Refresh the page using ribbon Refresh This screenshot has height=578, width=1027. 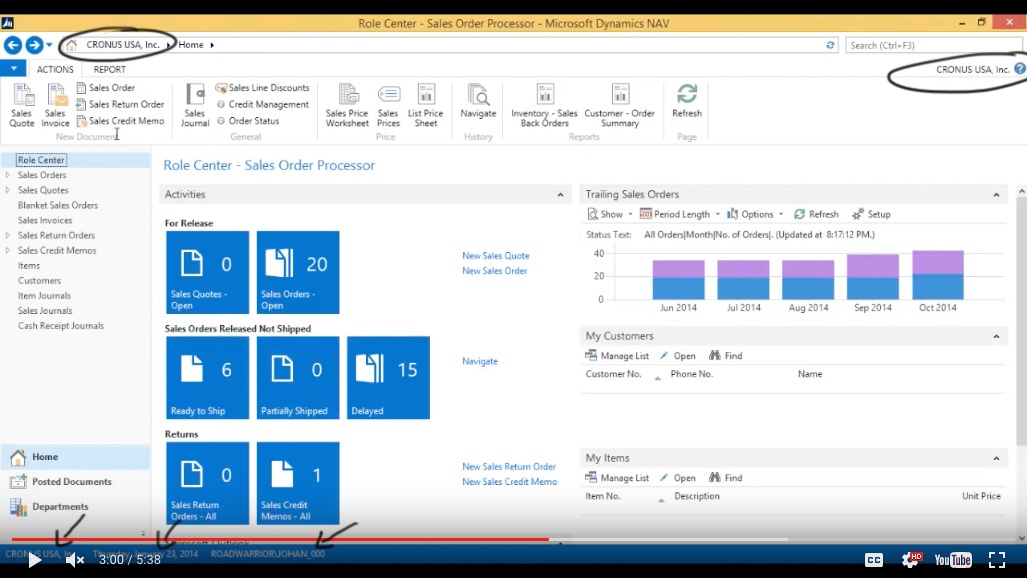point(686,102)
